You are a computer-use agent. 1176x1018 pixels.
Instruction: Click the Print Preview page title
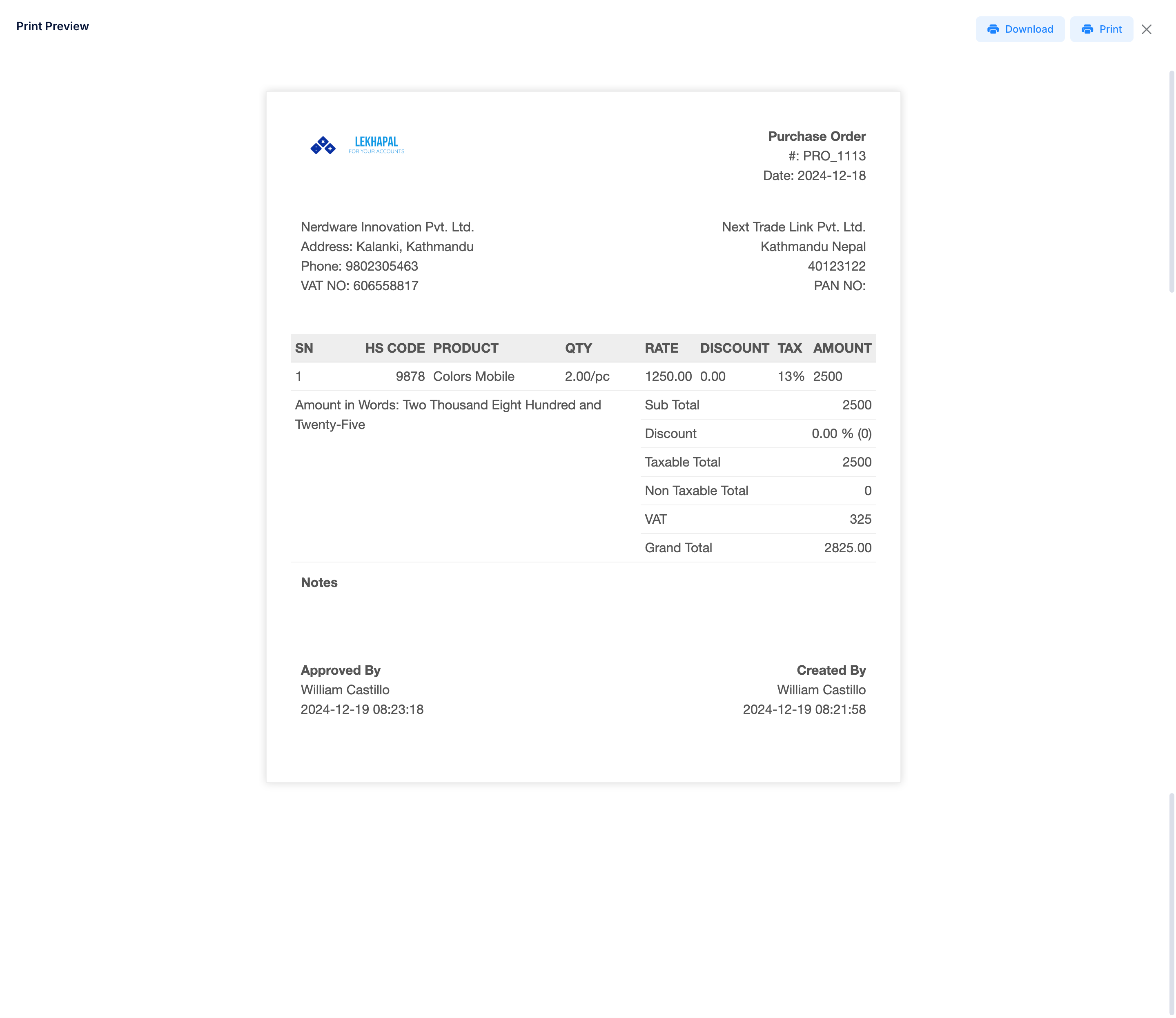click(x=53, y=26)
